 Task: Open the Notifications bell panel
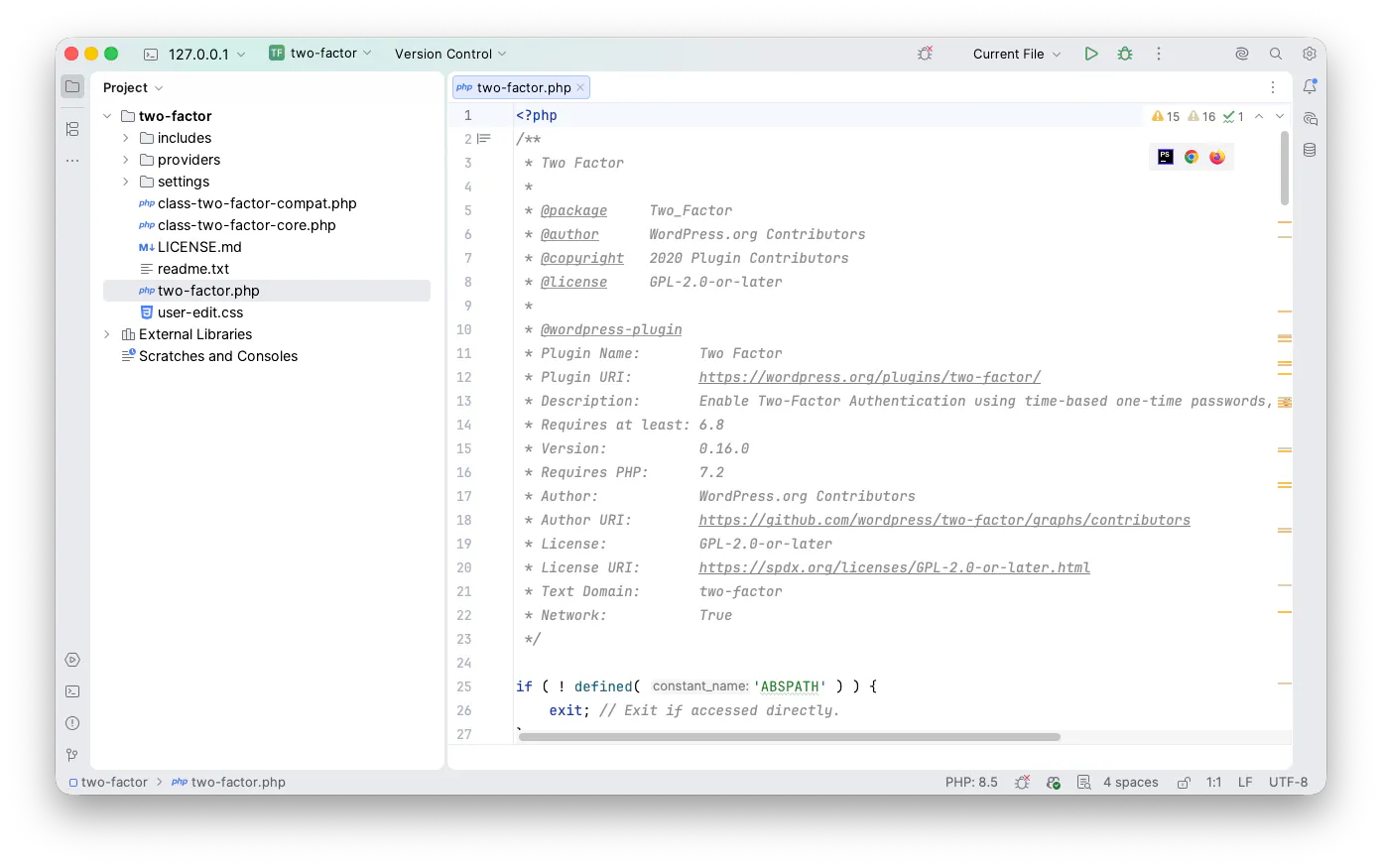pyautogui.click(x=1310, y=86)
